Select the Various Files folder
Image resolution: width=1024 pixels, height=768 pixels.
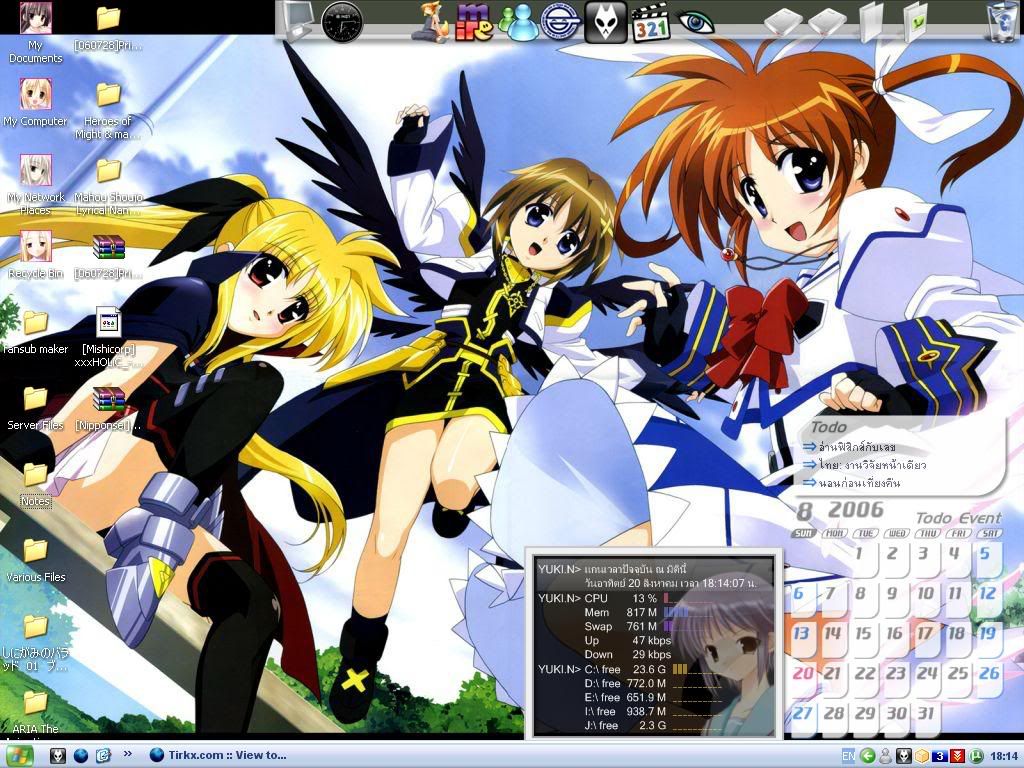click(x=35, y=560)
